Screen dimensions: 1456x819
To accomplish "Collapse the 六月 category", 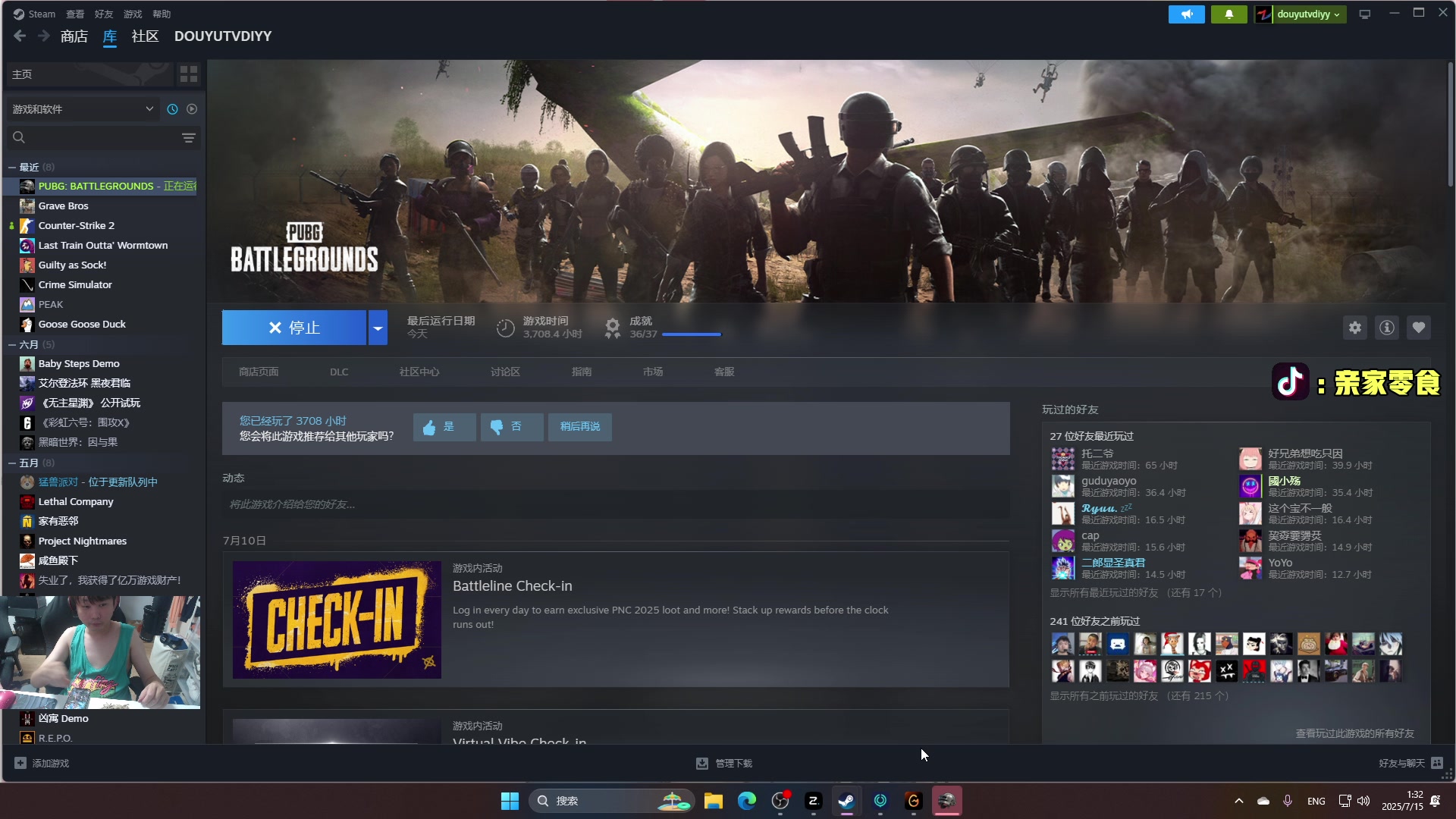I will coord(12,344).
